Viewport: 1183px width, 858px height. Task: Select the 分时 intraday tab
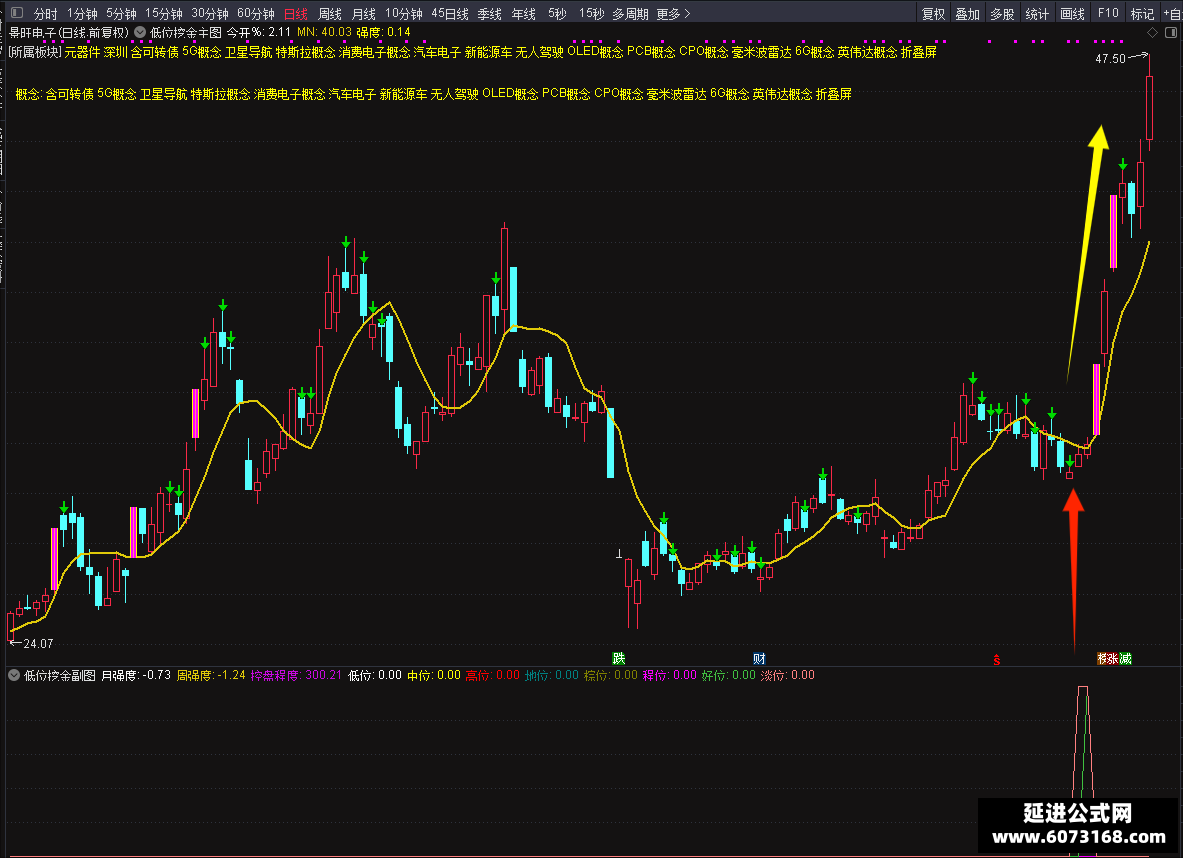45,14
